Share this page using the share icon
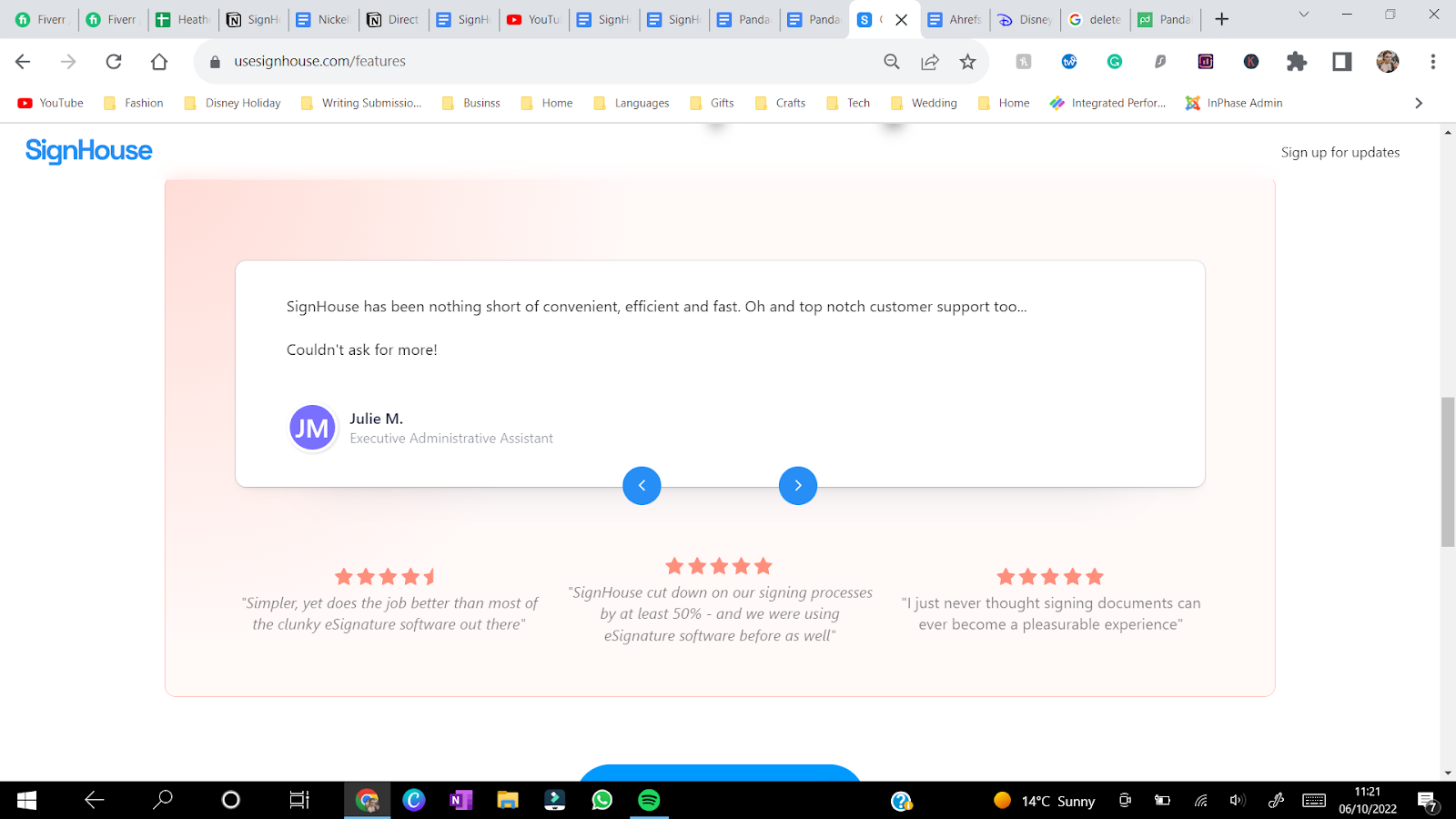 pos(930,62)
